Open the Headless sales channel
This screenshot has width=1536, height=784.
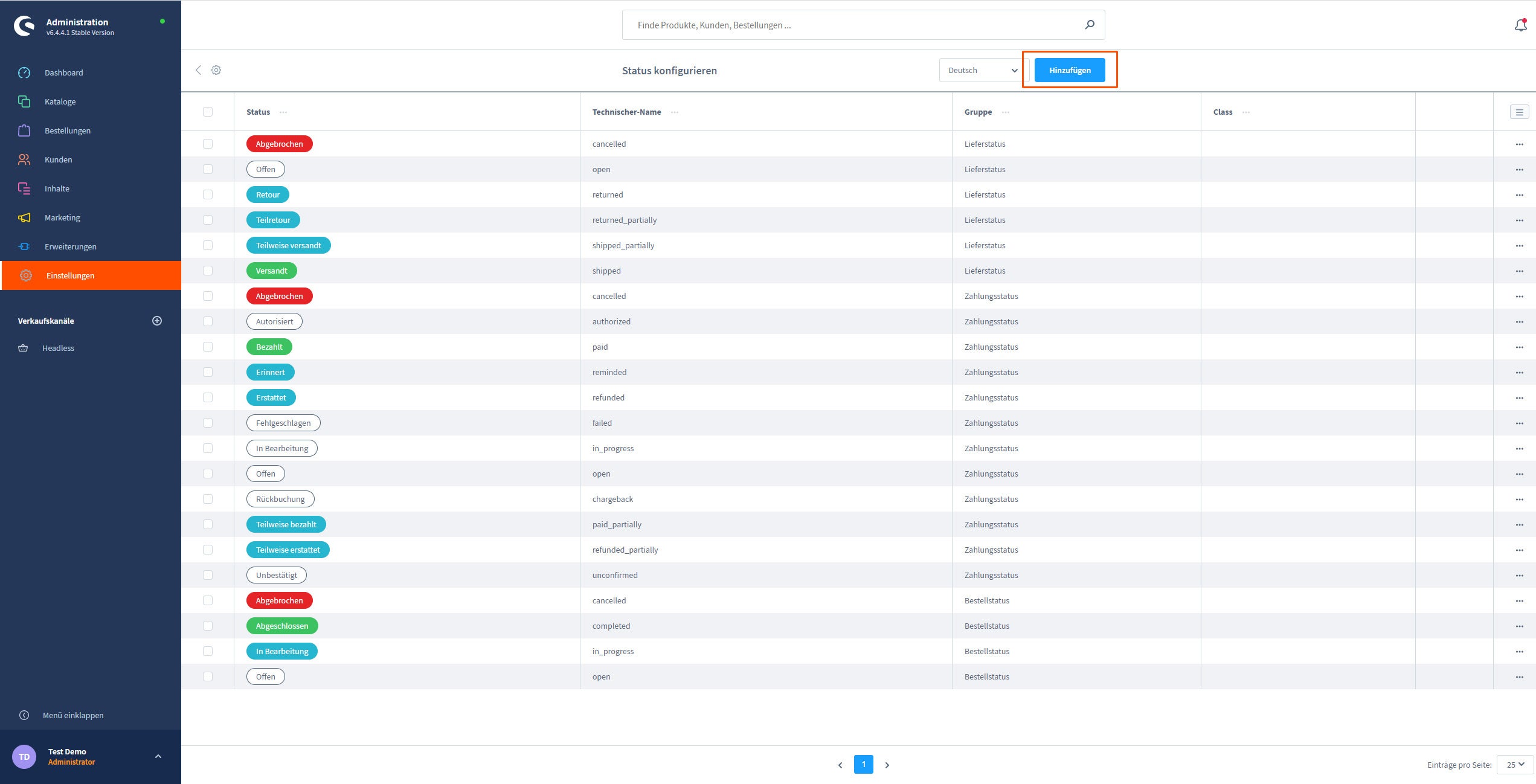(x=58, y=348)
